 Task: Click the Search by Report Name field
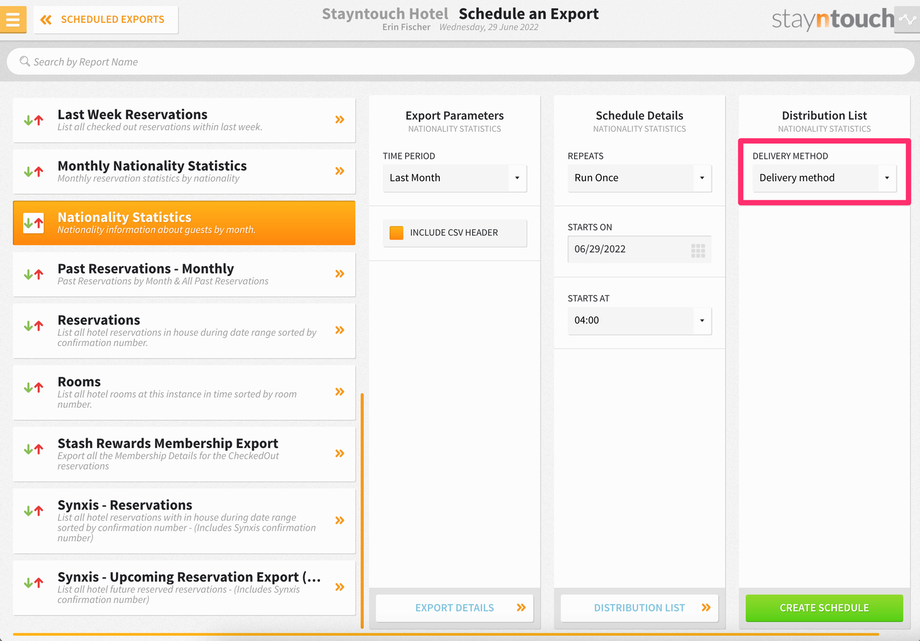tap(460, 62)
